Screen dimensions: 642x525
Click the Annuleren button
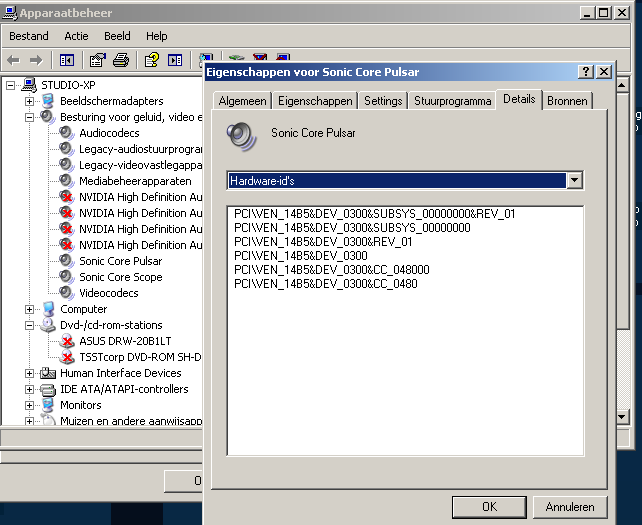coord(570,506)
